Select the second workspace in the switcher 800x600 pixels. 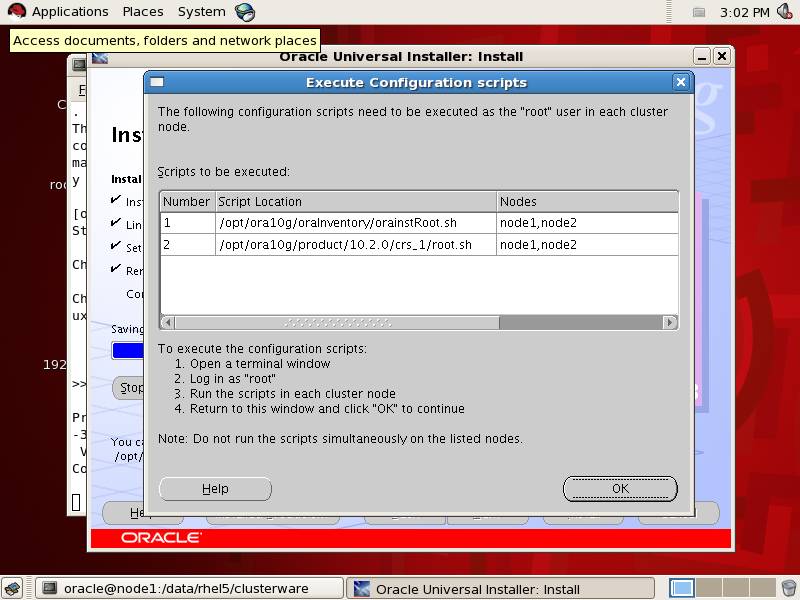709,588
